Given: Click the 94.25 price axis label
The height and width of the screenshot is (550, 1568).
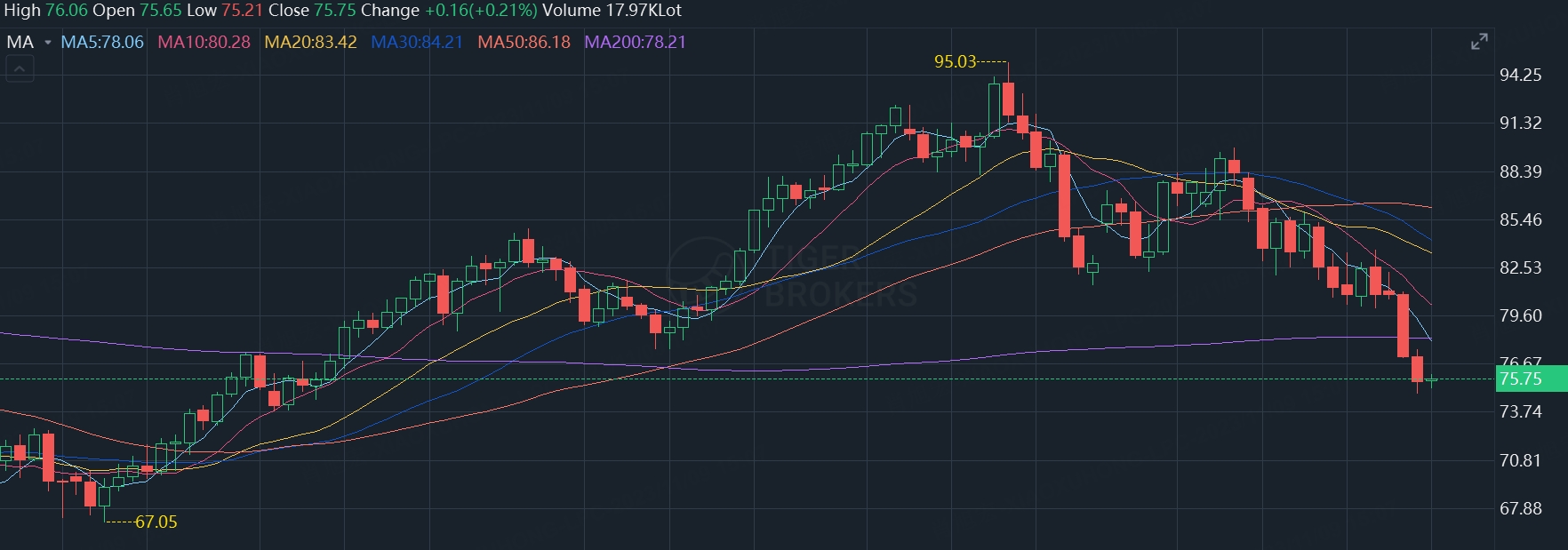Looking at the screenshot, I should click(1520, 75).
